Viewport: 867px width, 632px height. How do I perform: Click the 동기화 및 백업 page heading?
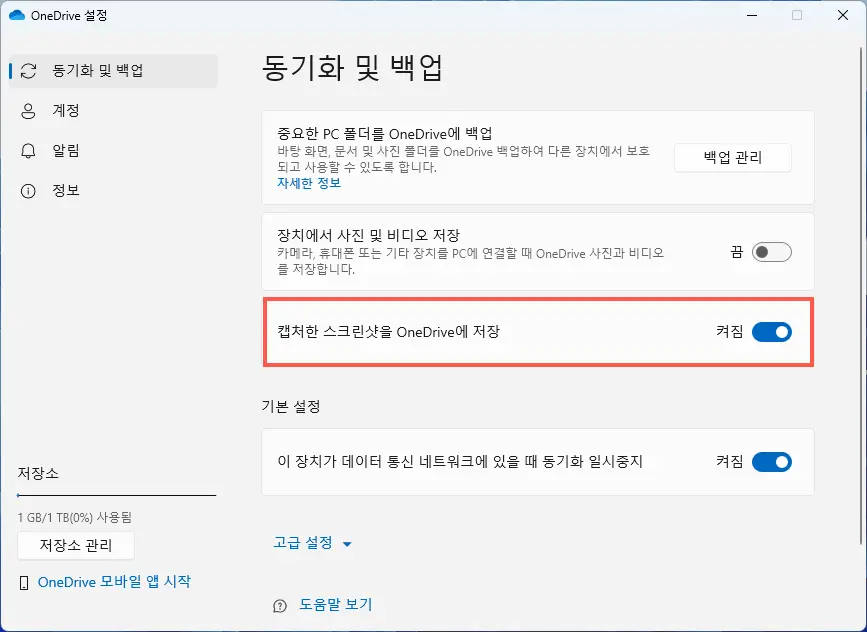352,67
